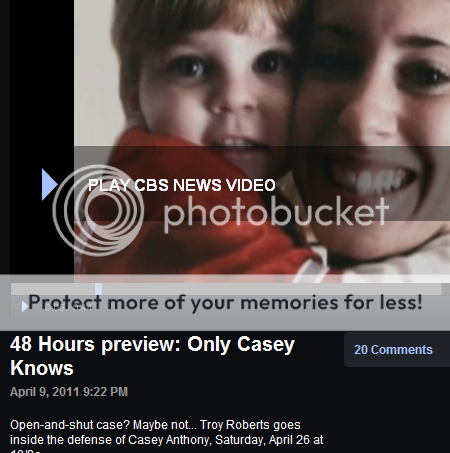Click the gray translucent overlay strip on video
Viewport: 450px width, 453px height.
click(x=262, y=183)
